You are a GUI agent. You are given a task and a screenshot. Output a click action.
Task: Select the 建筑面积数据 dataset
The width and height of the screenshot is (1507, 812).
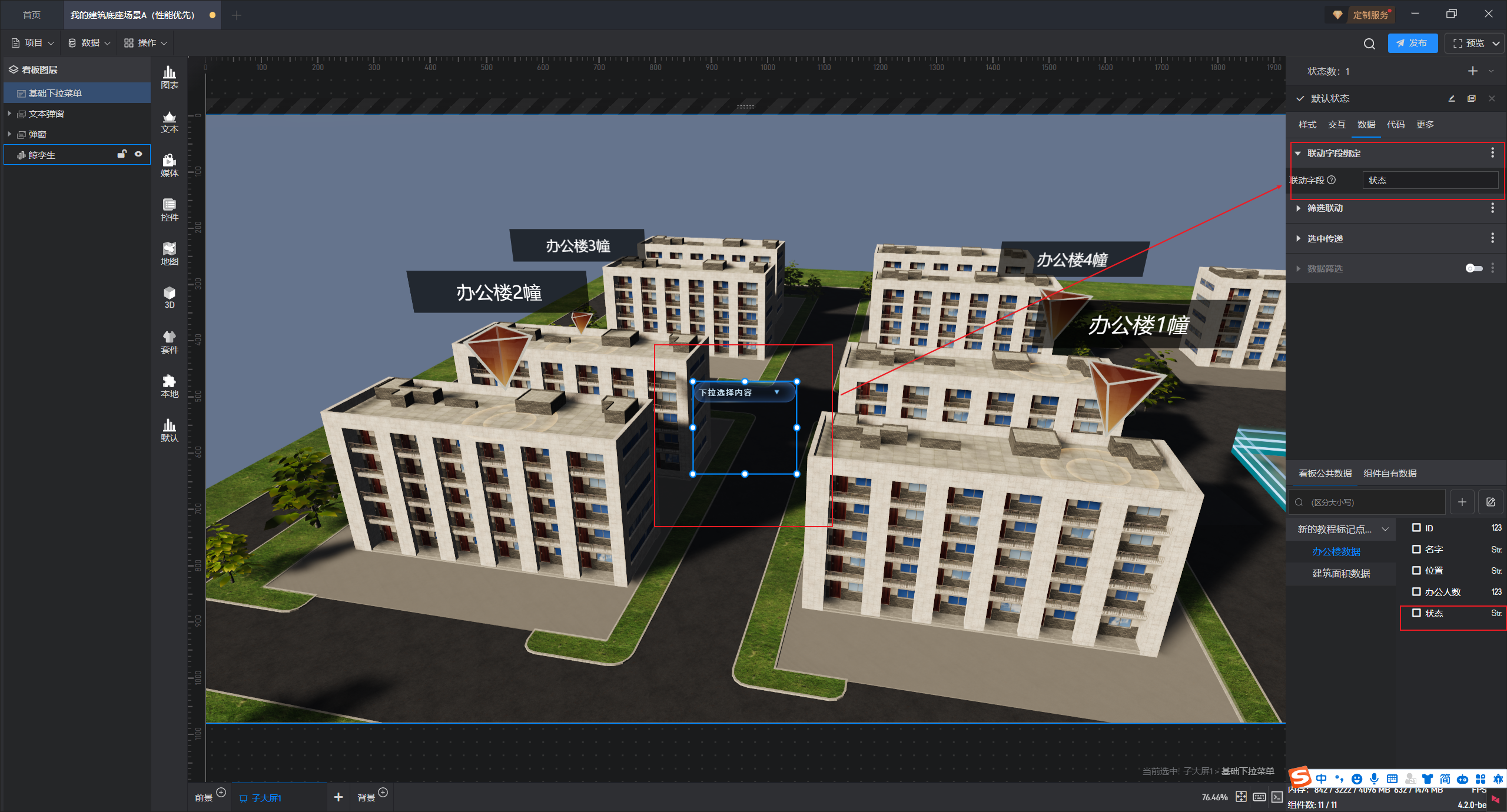(1341, 573)
